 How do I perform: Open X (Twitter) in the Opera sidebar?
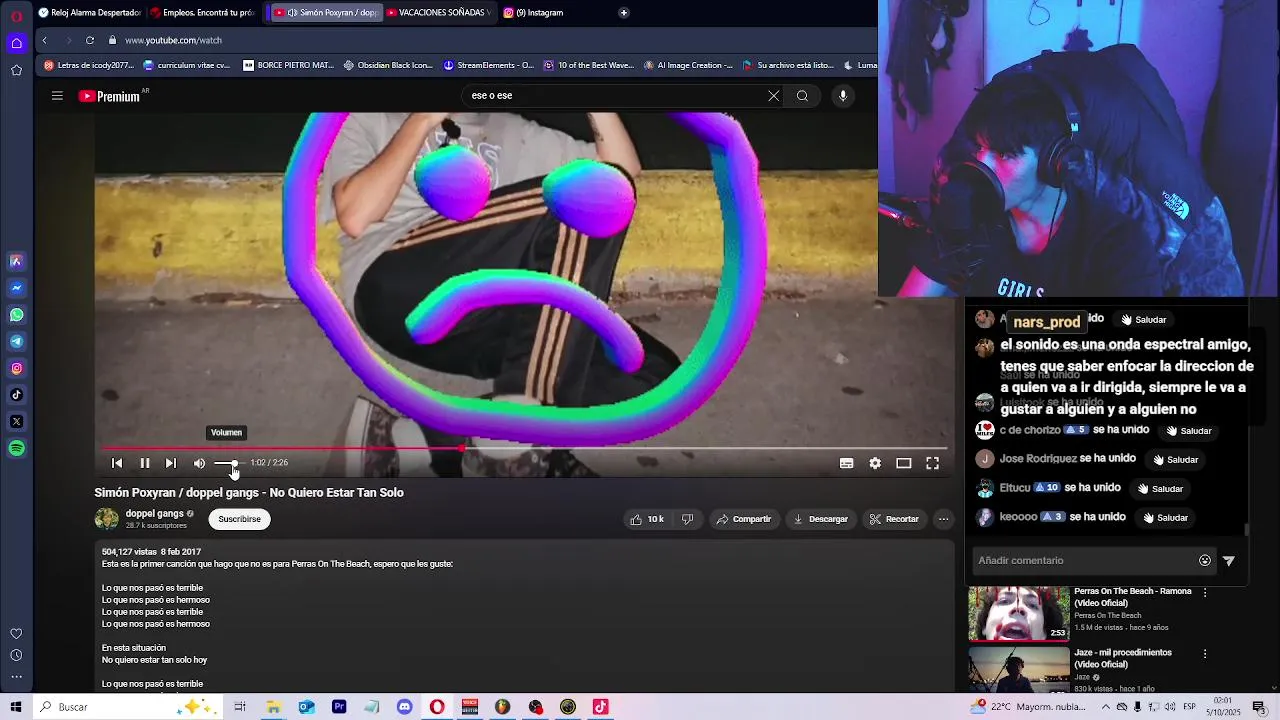pyautogui.click(x=16, y=422)
